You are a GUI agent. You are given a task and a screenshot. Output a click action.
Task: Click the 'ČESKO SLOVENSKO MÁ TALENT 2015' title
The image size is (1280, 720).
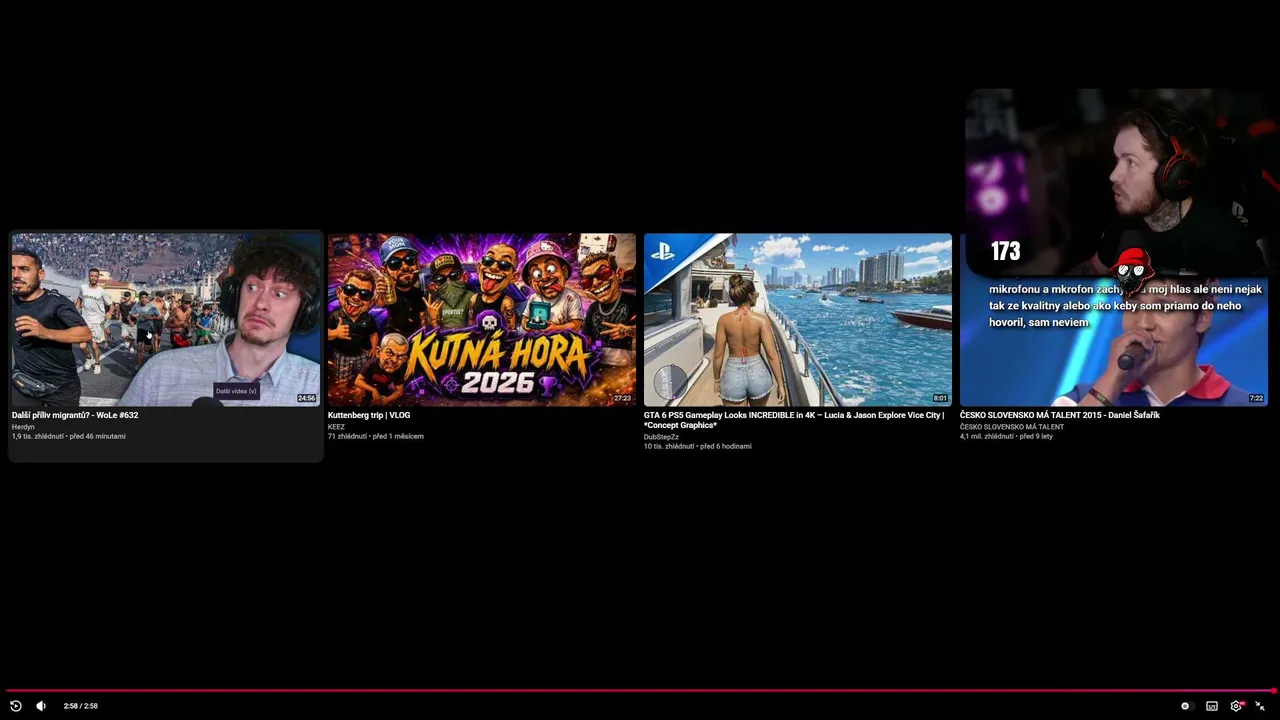coord(1060,415)
